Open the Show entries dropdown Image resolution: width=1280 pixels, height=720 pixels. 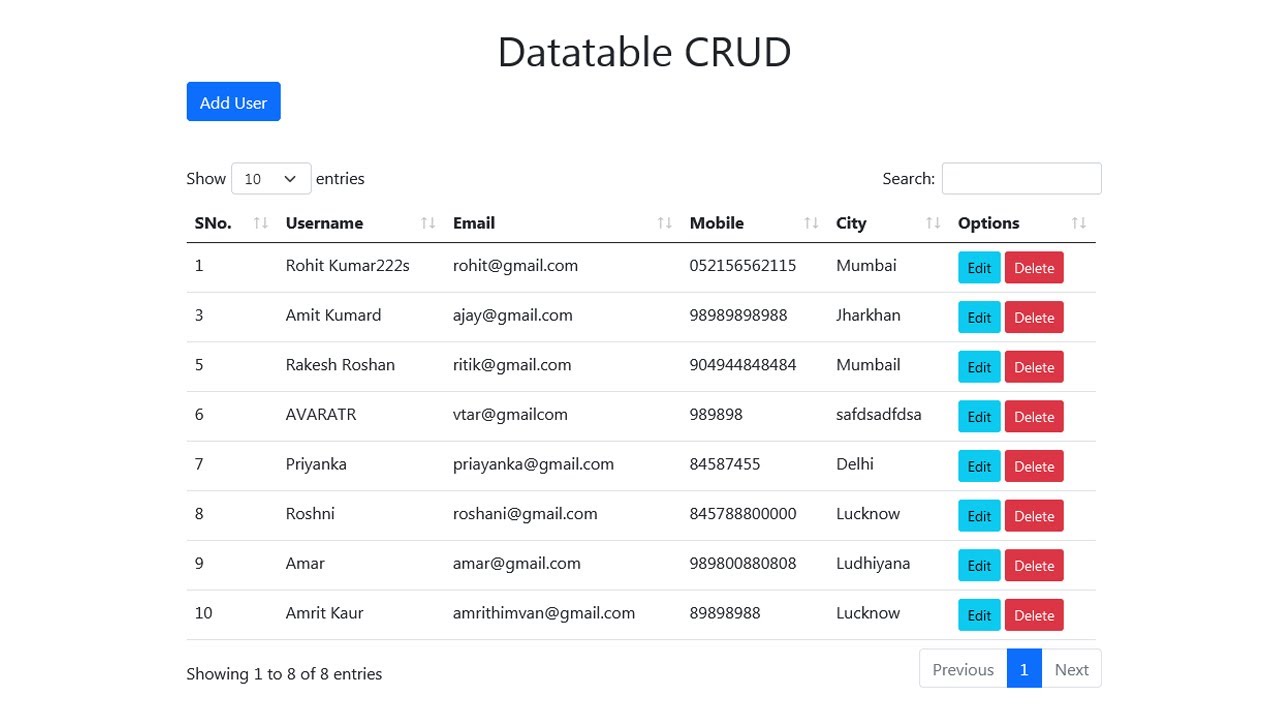271,179
